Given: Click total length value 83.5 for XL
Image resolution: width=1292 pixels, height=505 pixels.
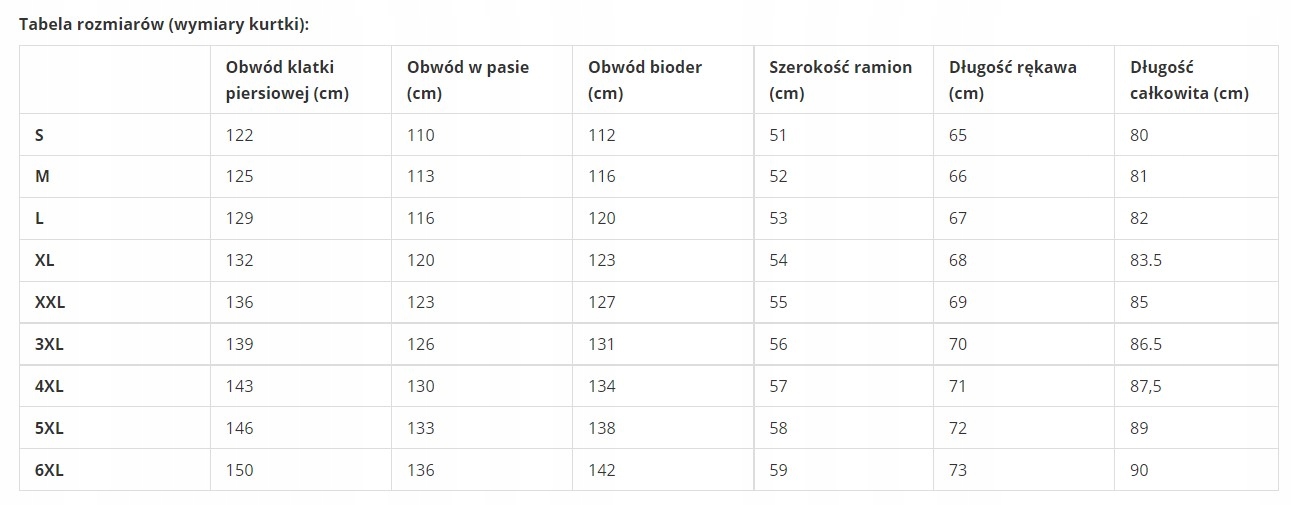Looking at the screenshot, I should (1145, 260).
